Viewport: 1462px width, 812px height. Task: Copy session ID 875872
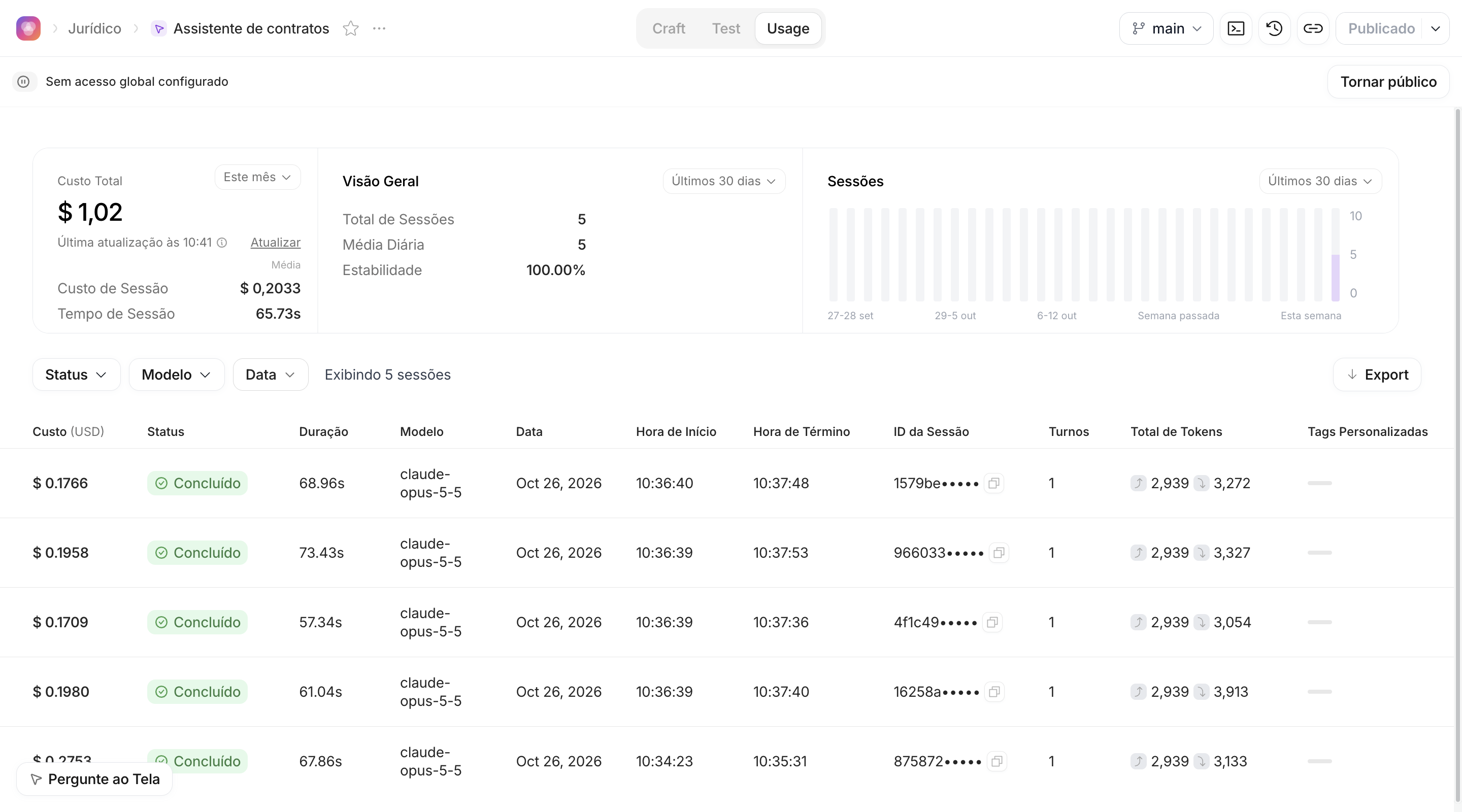tap(997, 761)
